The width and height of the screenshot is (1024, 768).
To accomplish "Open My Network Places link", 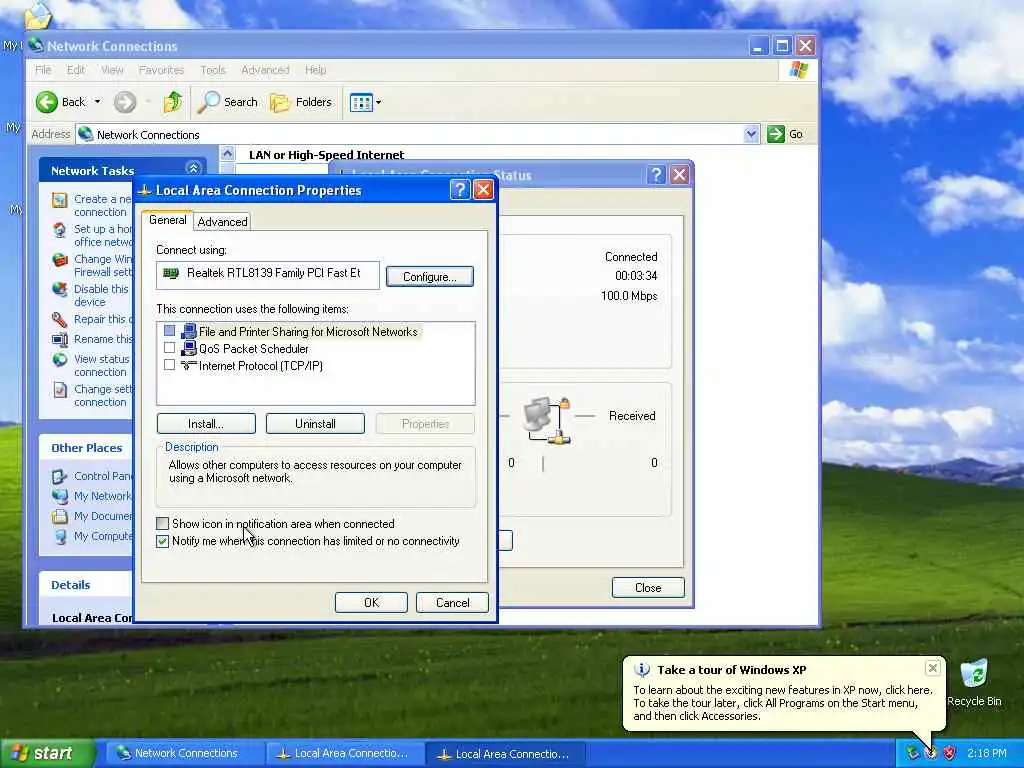I will pyautogui.click(x=103, y=496).
